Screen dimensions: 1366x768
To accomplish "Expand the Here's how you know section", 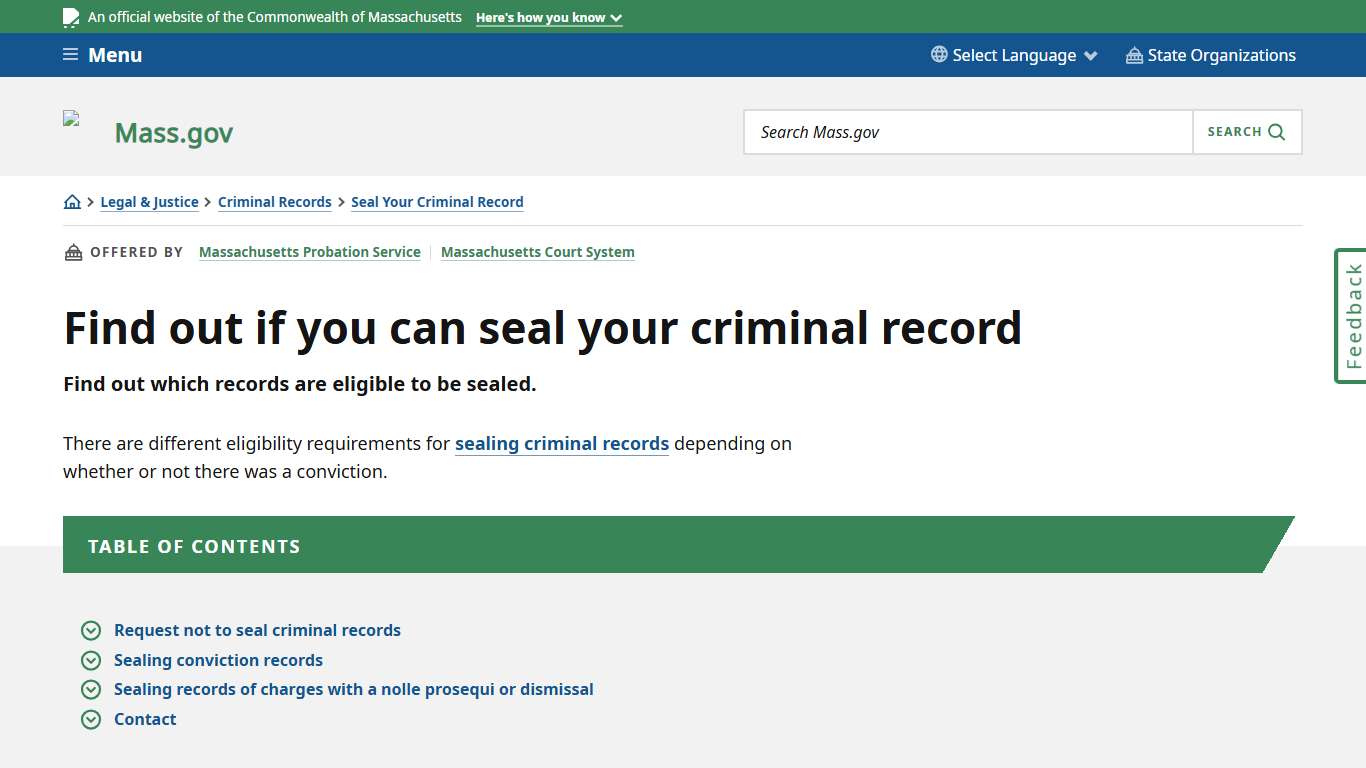I will (x=548, y=17).
